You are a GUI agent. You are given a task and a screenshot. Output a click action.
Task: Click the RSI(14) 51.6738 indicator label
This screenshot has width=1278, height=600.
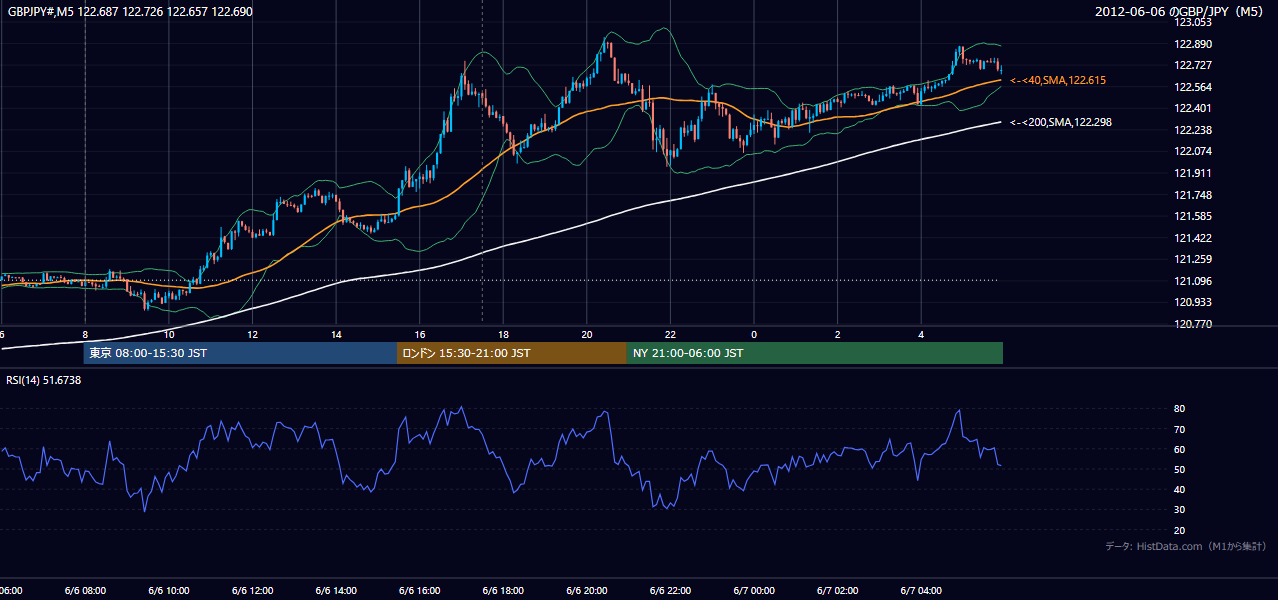44,380
